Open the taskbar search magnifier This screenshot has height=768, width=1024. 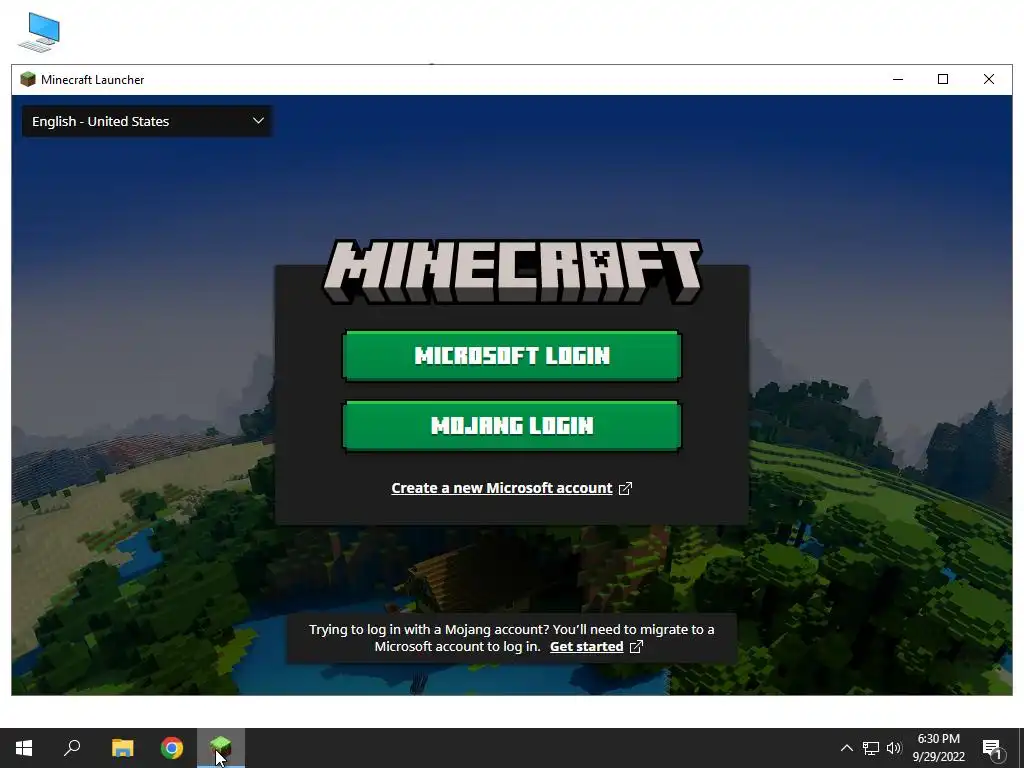pos(72,748)
